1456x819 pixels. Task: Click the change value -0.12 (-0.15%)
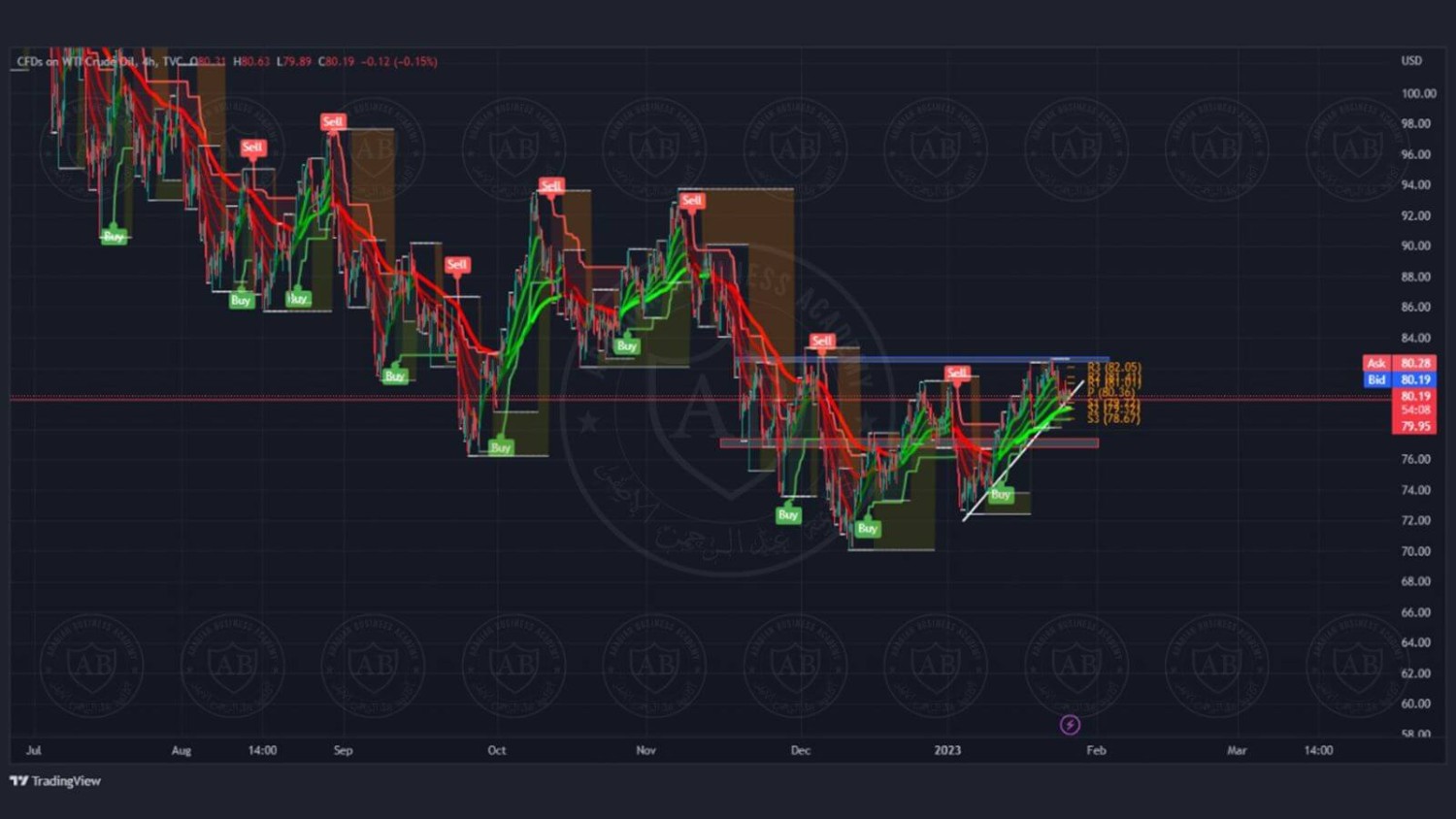point(399,61)
